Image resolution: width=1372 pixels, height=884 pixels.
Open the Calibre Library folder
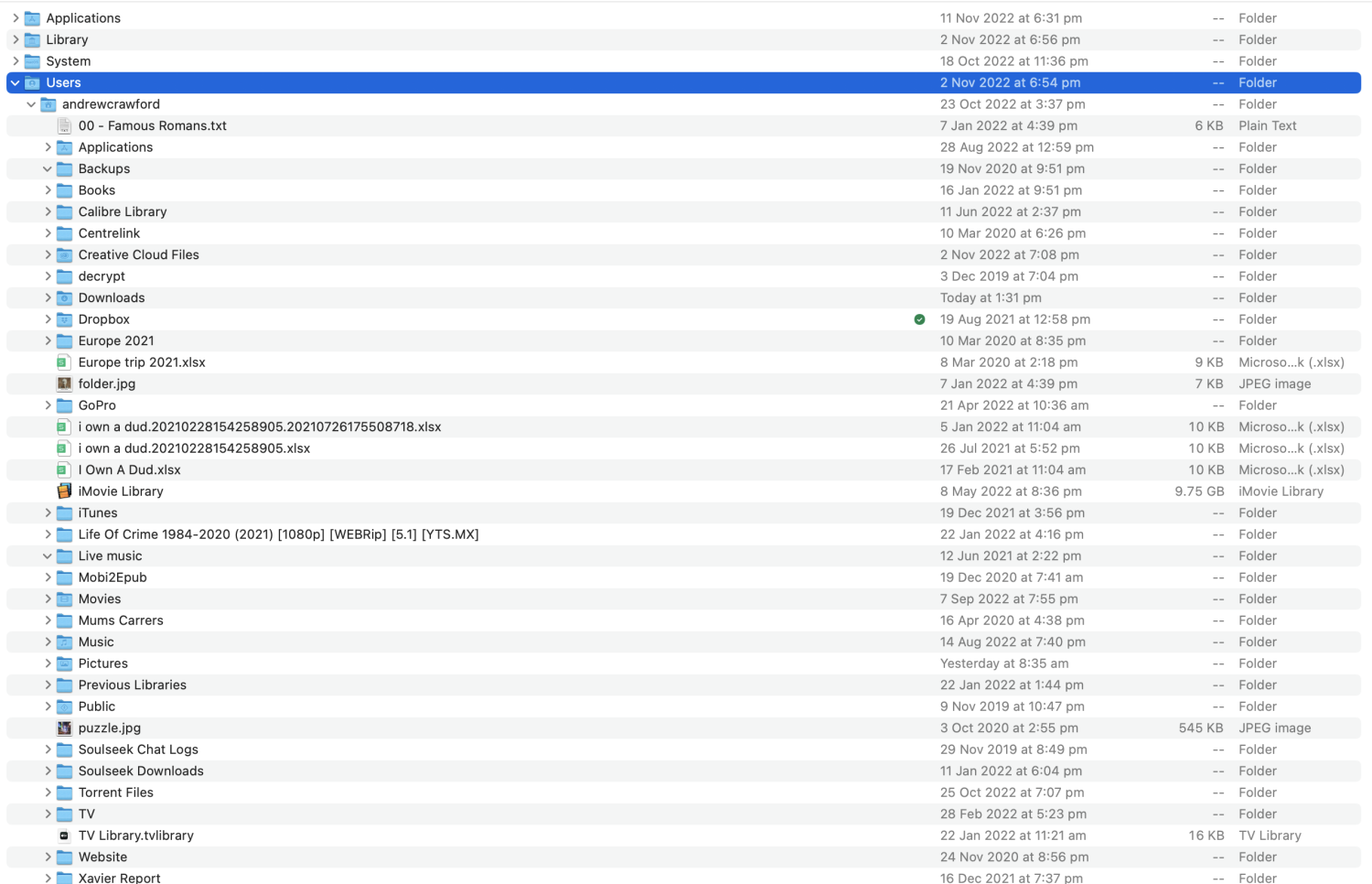pyautogui.click(x=123, y=211)
